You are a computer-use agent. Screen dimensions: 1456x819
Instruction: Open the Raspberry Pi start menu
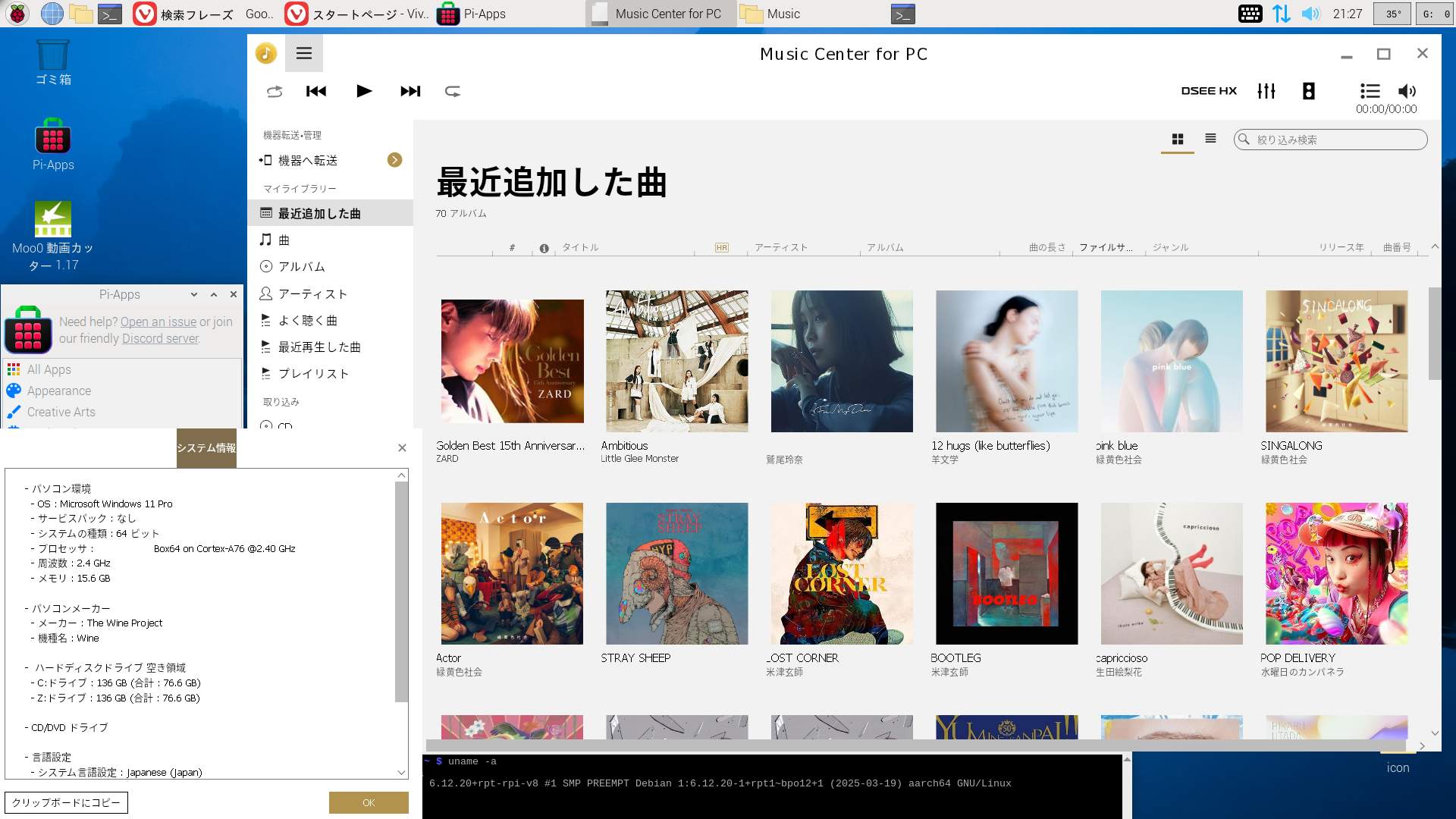[17, 13]
